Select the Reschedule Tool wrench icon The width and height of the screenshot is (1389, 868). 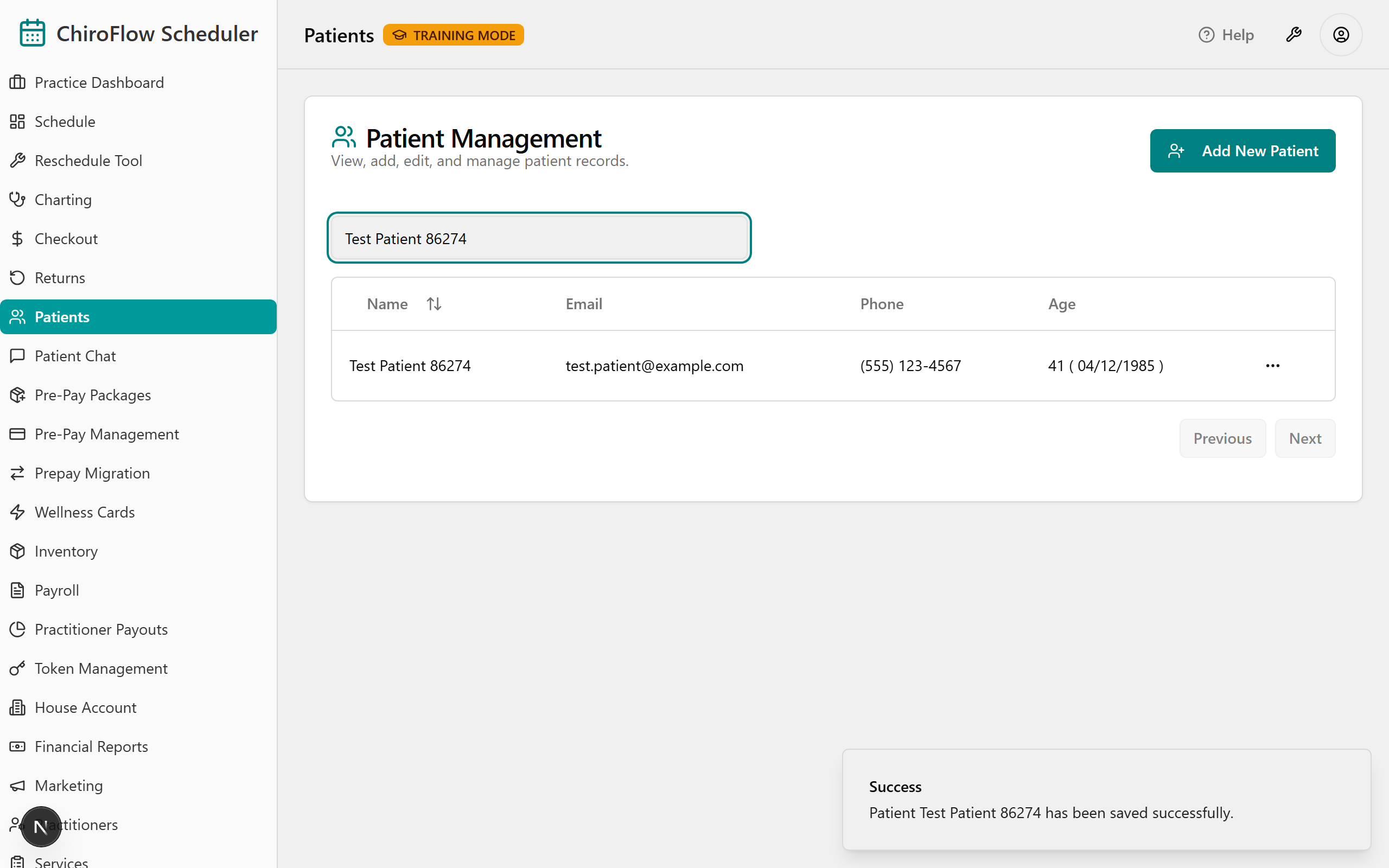(x=17, y=160)
